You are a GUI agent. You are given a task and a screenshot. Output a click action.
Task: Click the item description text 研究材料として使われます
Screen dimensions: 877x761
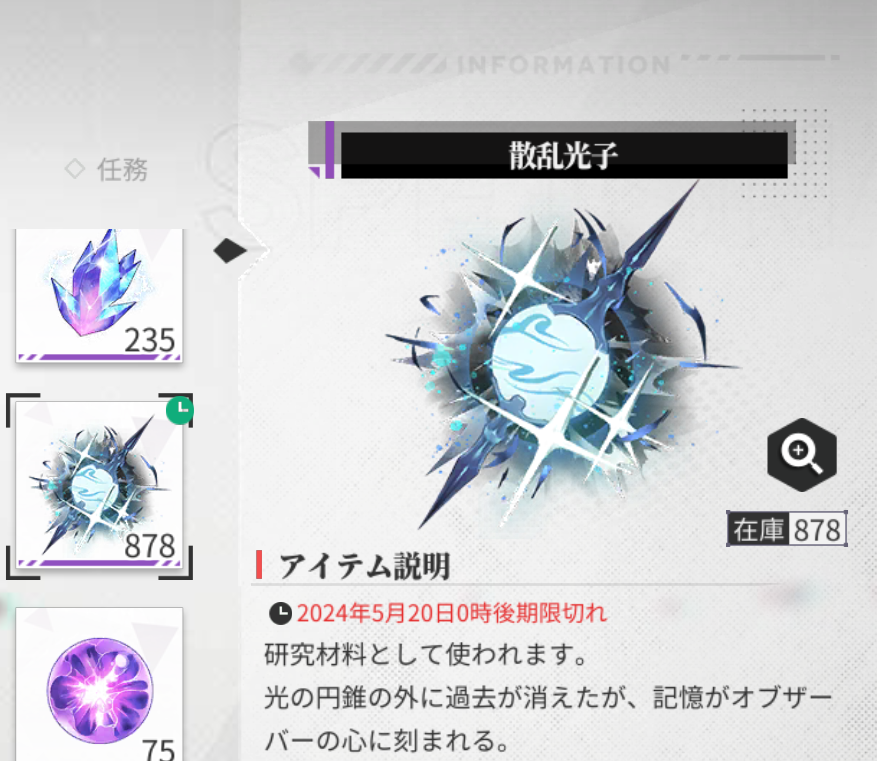pyautogui.click(x=425, y=654)
